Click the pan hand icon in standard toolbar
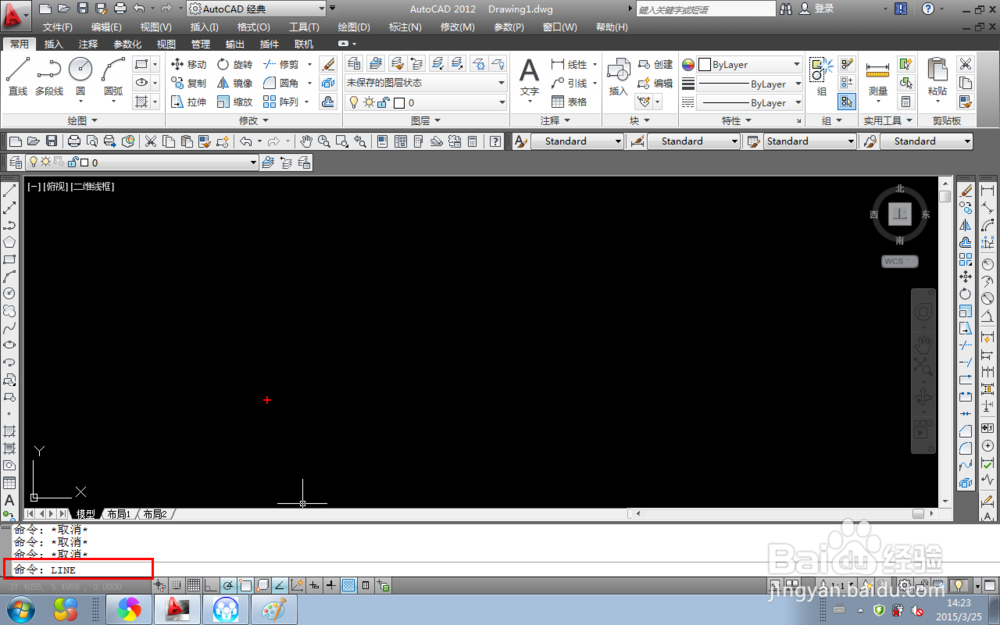 coord(306,141)
